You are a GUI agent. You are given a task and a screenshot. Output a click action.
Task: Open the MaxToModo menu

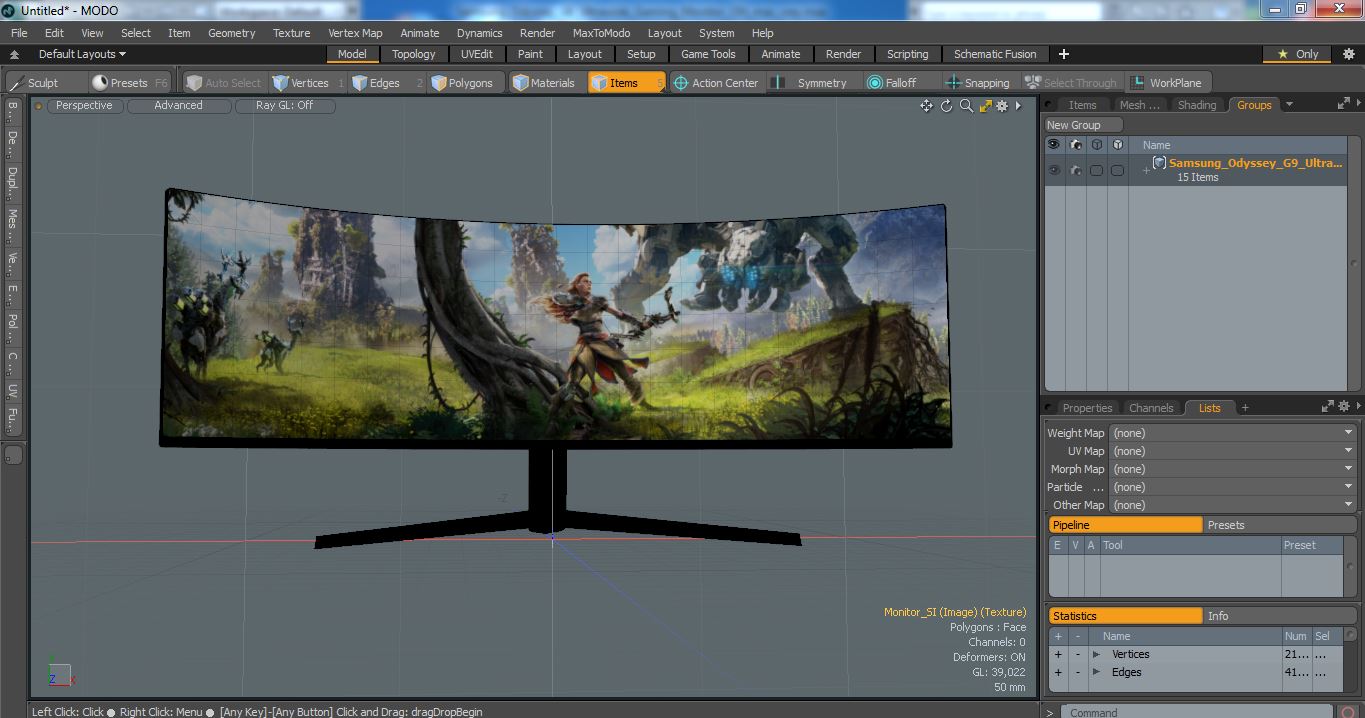[x=601, y=33]
